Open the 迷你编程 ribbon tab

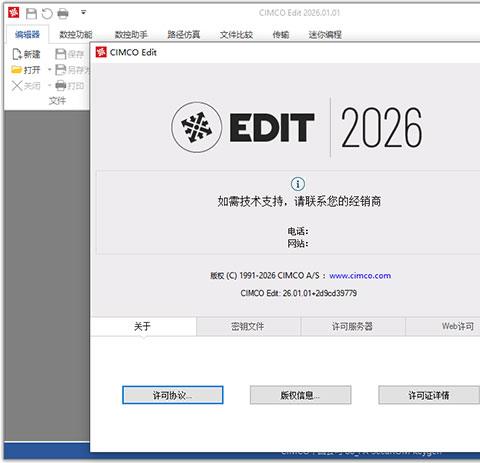(x=325, y=34)
